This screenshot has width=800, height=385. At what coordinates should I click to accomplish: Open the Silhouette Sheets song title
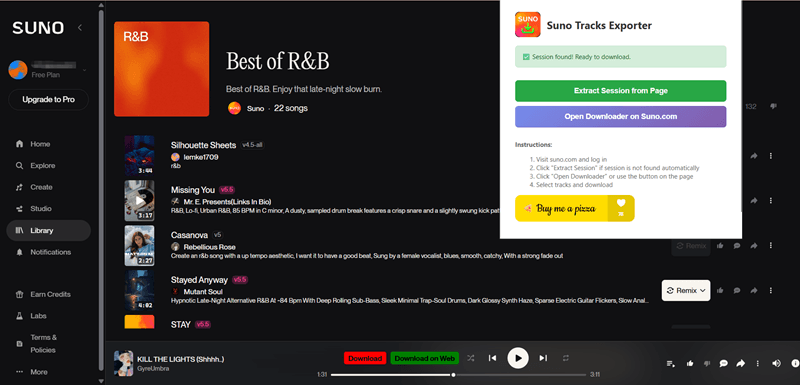point(204,145)
